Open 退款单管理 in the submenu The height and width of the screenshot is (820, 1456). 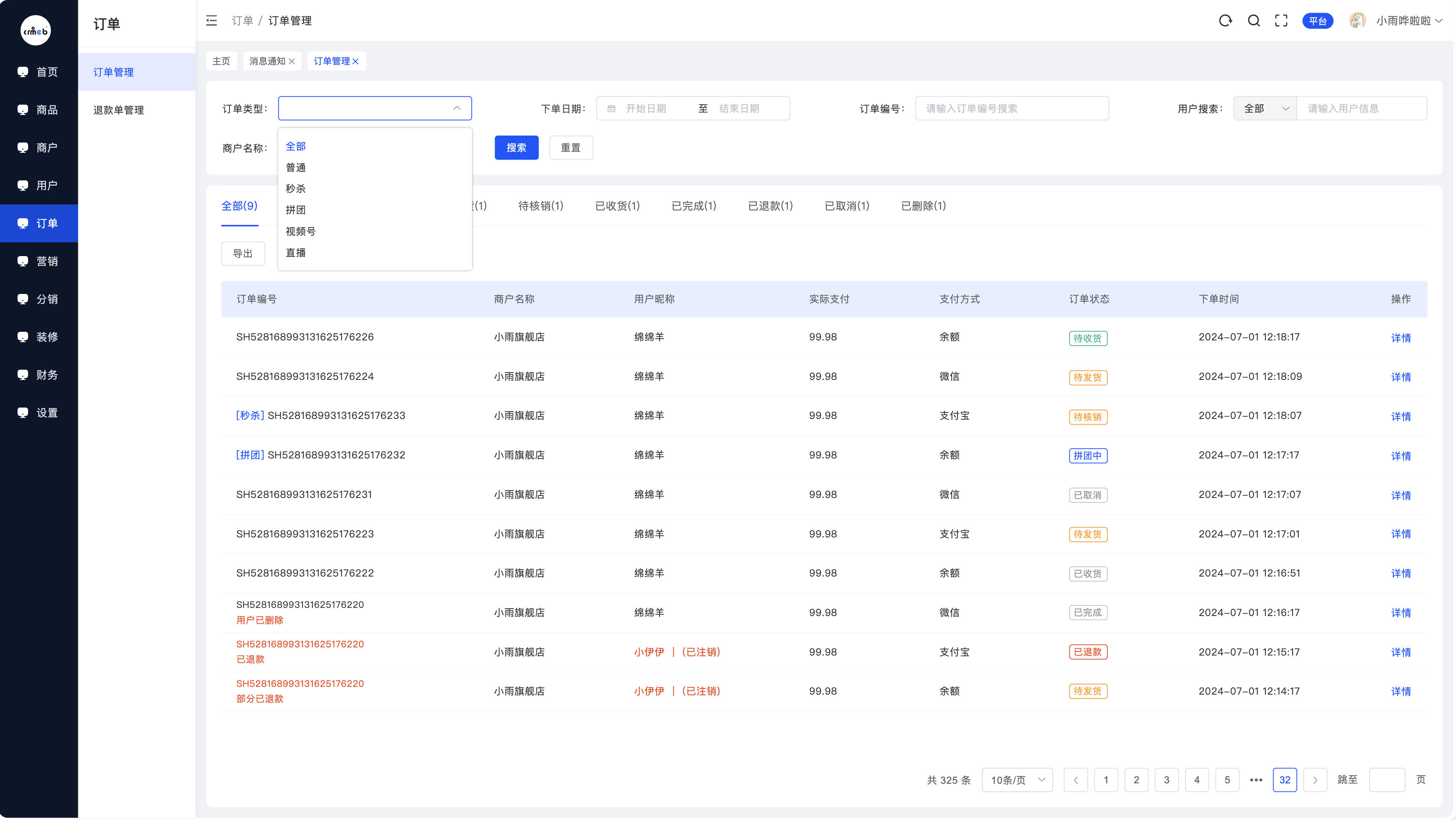pos(119,110)
